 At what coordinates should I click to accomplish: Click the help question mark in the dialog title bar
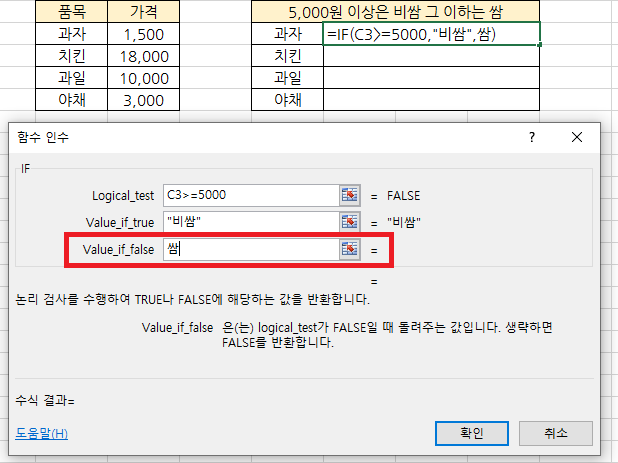(x=532, y=137)
